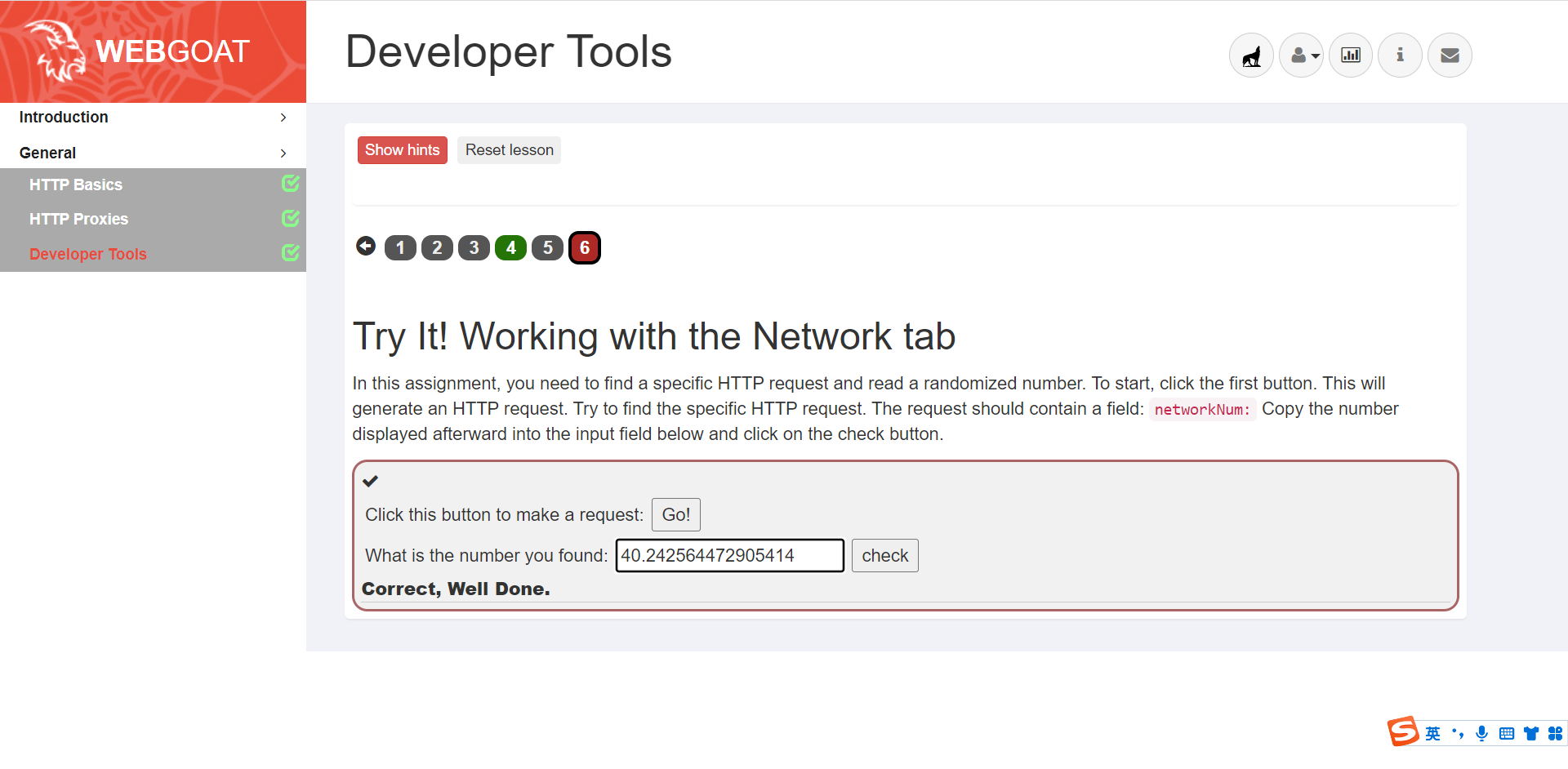Open the Developer Tools lesson
Viewport: 1568px width, 769px height.
[x=88, y=254]
